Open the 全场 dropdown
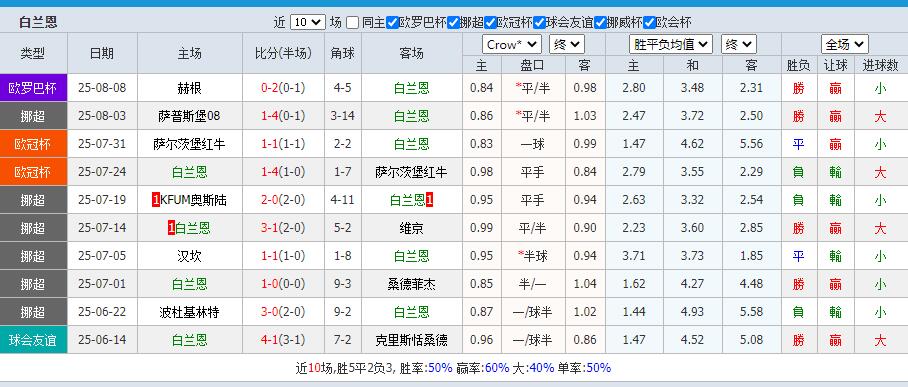 (844, 45)
